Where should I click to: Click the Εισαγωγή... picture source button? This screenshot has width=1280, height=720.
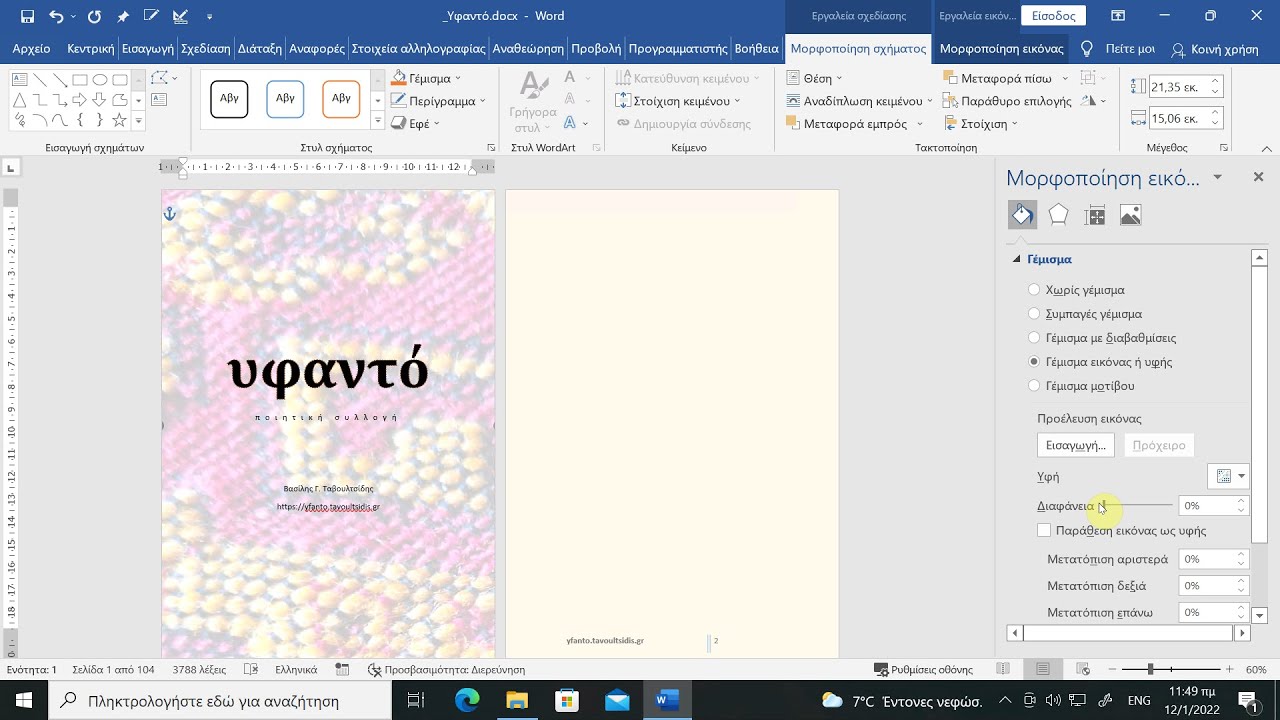coord(1075,445)
